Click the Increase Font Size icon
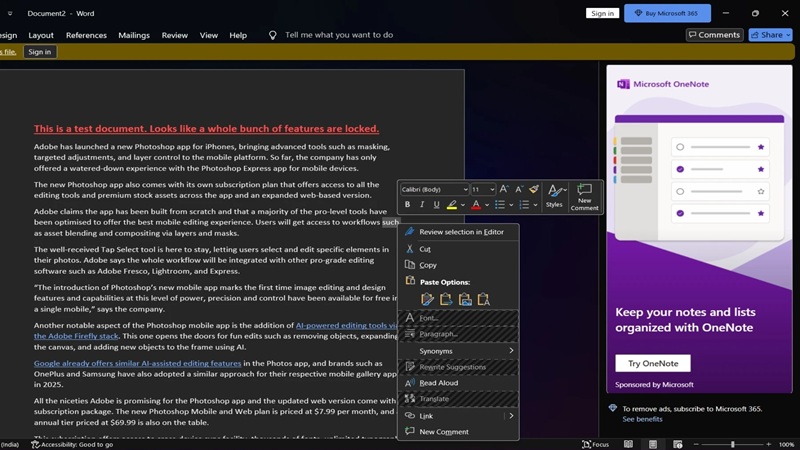This screenshot has width=800, height=450. (x=504, y=189)
